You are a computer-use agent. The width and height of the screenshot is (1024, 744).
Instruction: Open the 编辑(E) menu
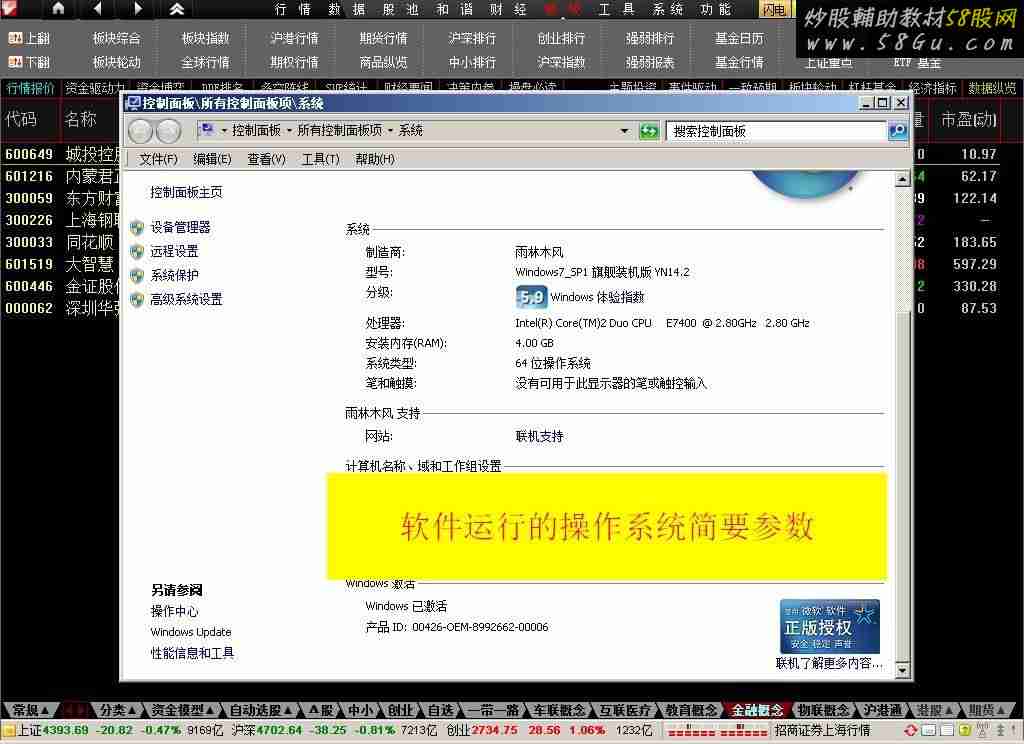[x=212, y=159]
